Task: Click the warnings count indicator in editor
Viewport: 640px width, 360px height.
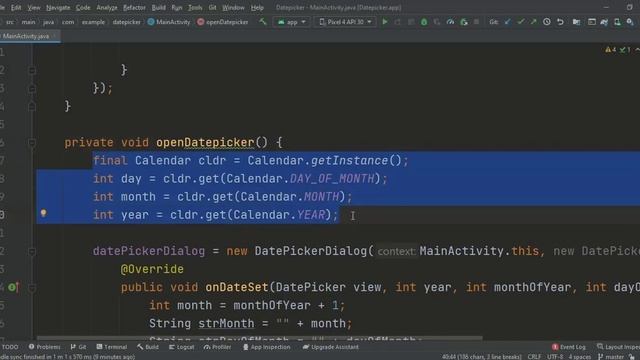Action: 611,49
